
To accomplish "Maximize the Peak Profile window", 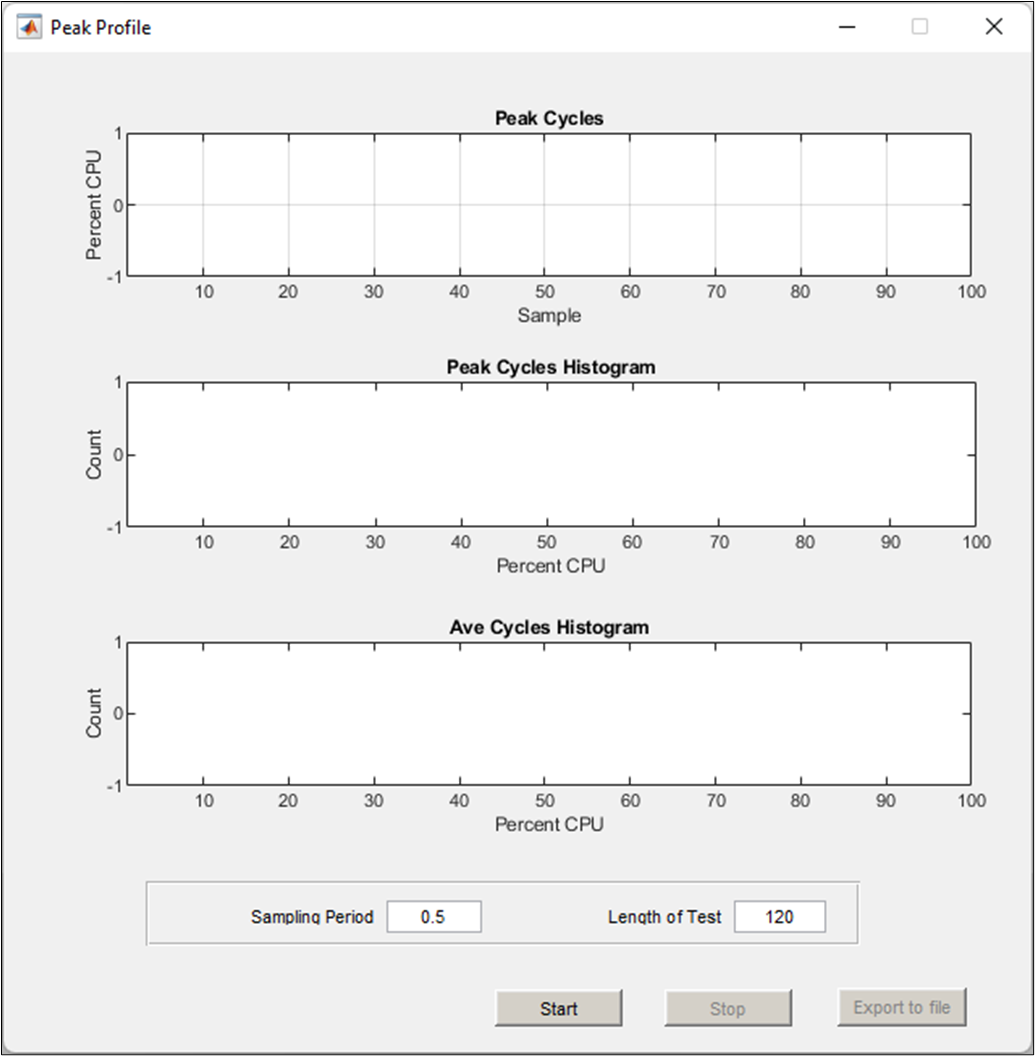I will tap(920, 27).
